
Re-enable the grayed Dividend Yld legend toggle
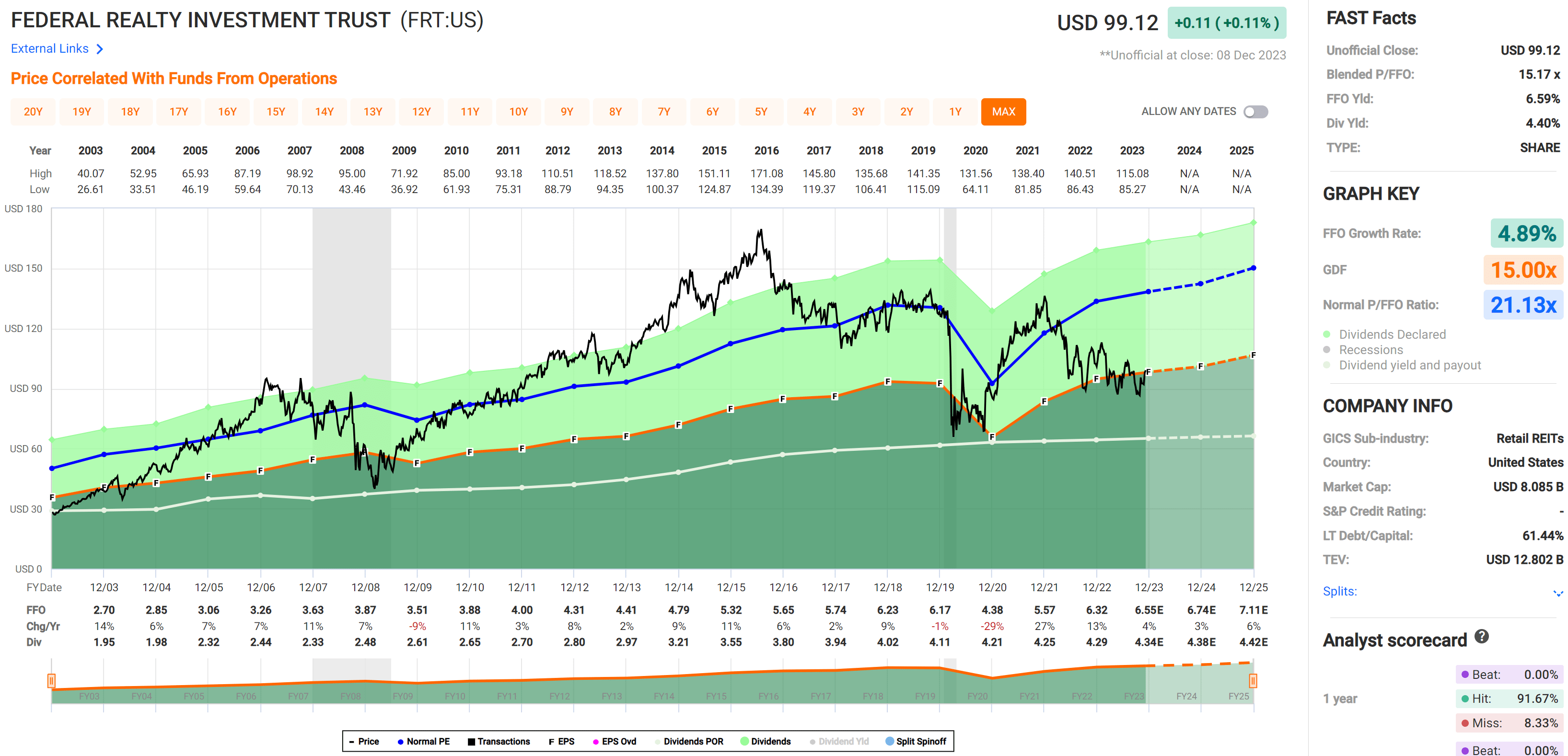(813, 742)
